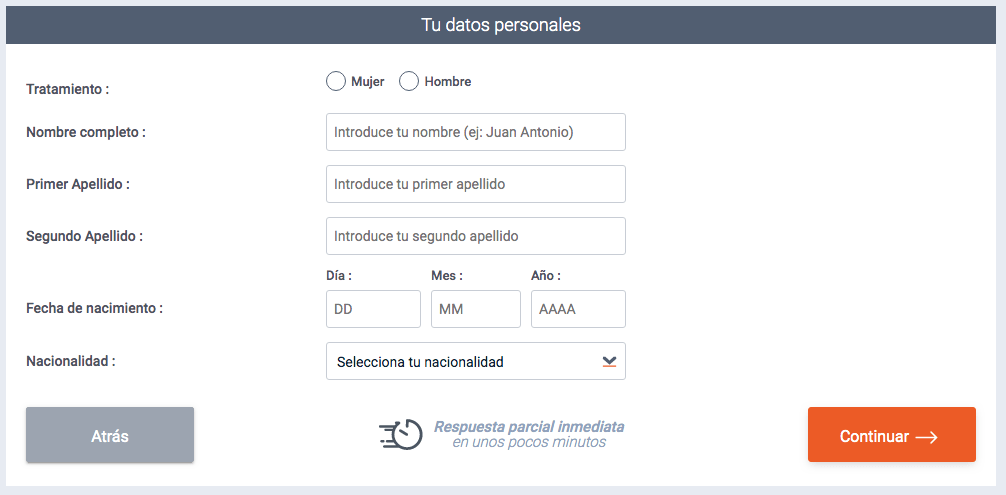Screen dimensions: 1006x495
Task: Select the DD day field
Action: pyautogui.click(x=373, y=309)
